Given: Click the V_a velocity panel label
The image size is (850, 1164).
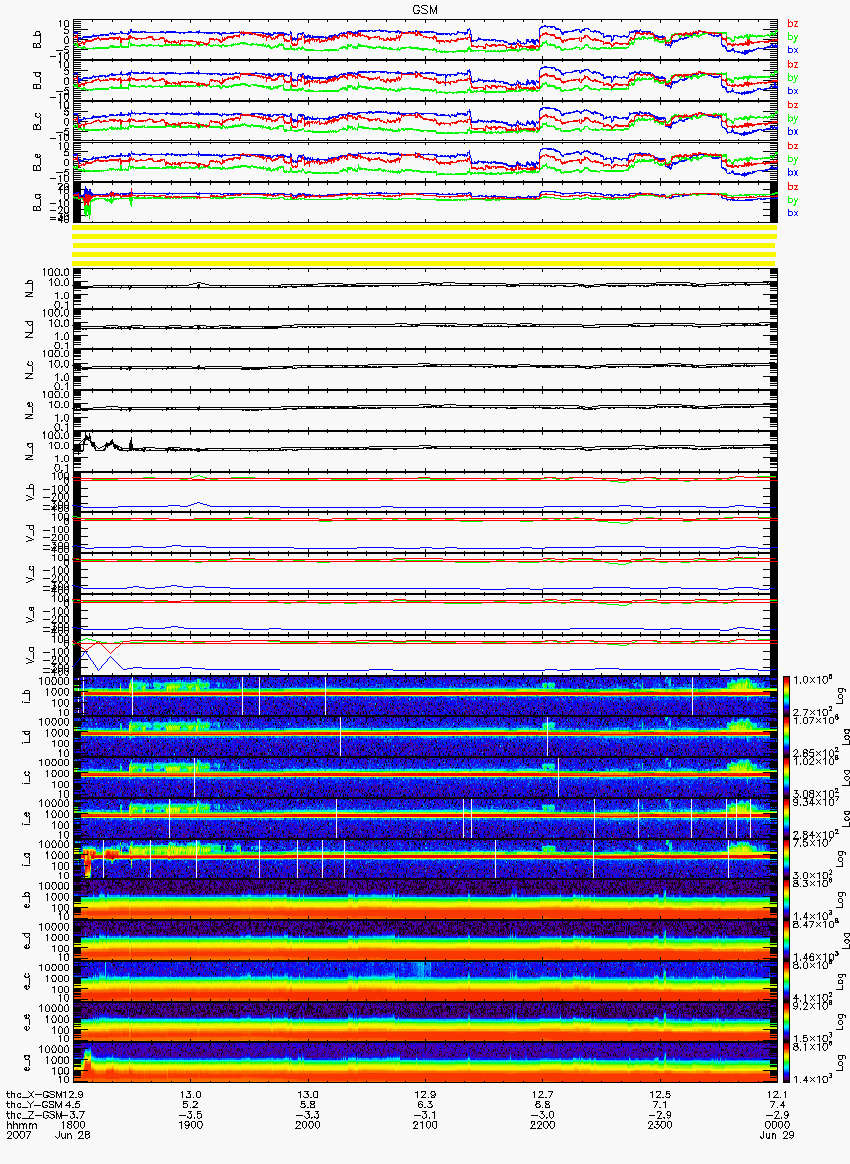Looking at the screenshot, I should point(29,655).
